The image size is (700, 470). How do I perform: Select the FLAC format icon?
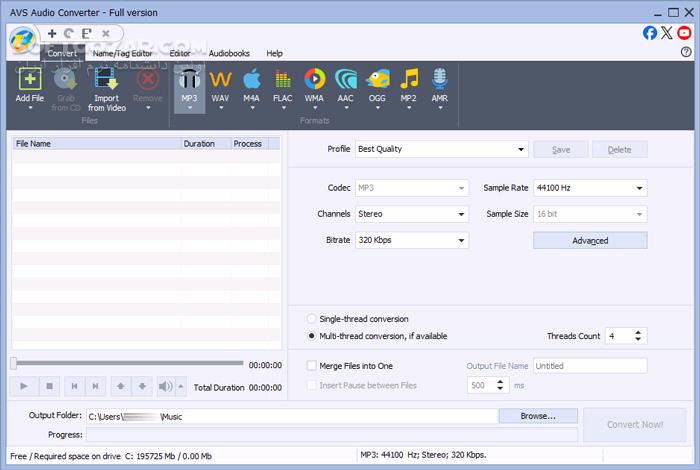(283, 79)
